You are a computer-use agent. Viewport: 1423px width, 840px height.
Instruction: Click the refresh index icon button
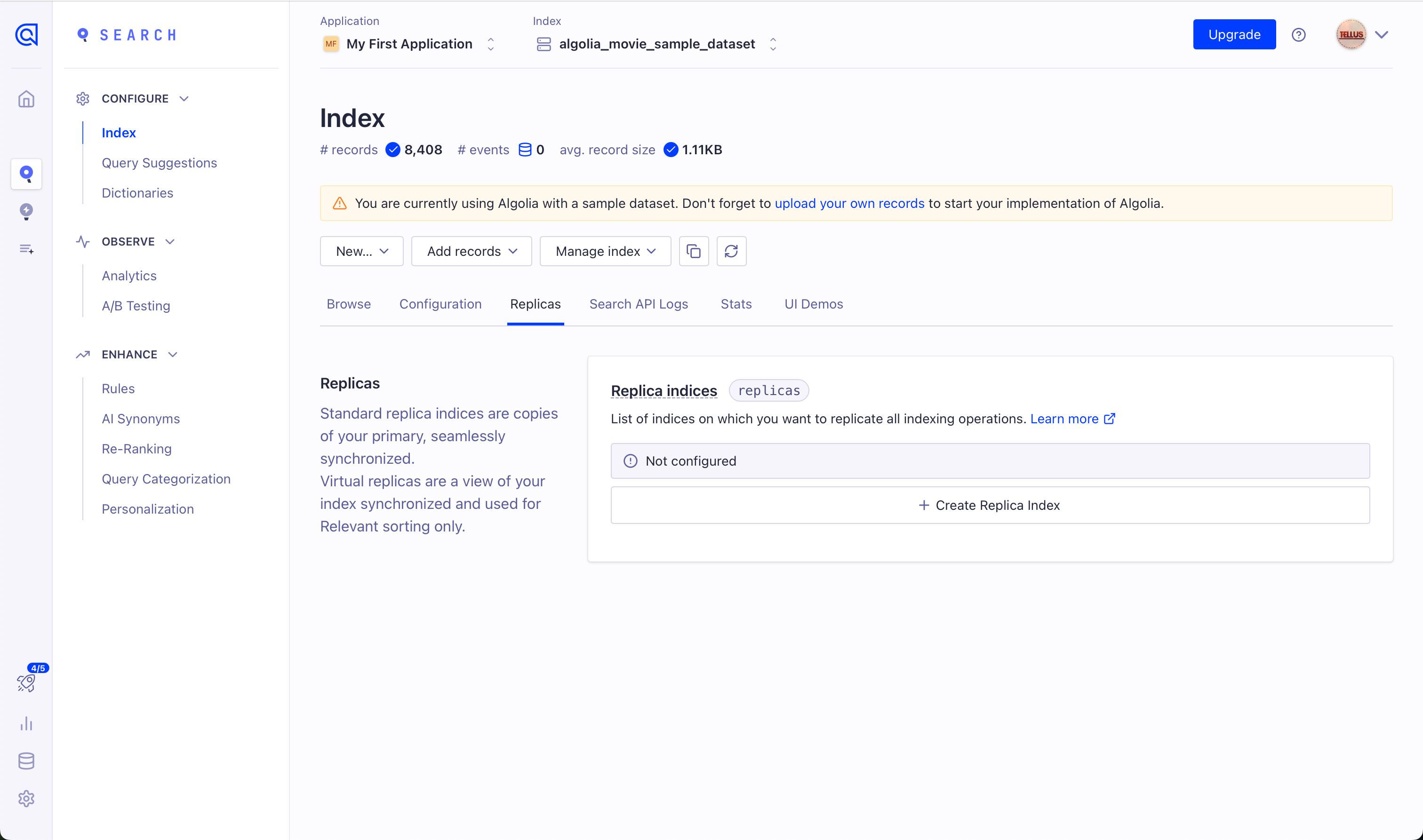tap(731, 251)
